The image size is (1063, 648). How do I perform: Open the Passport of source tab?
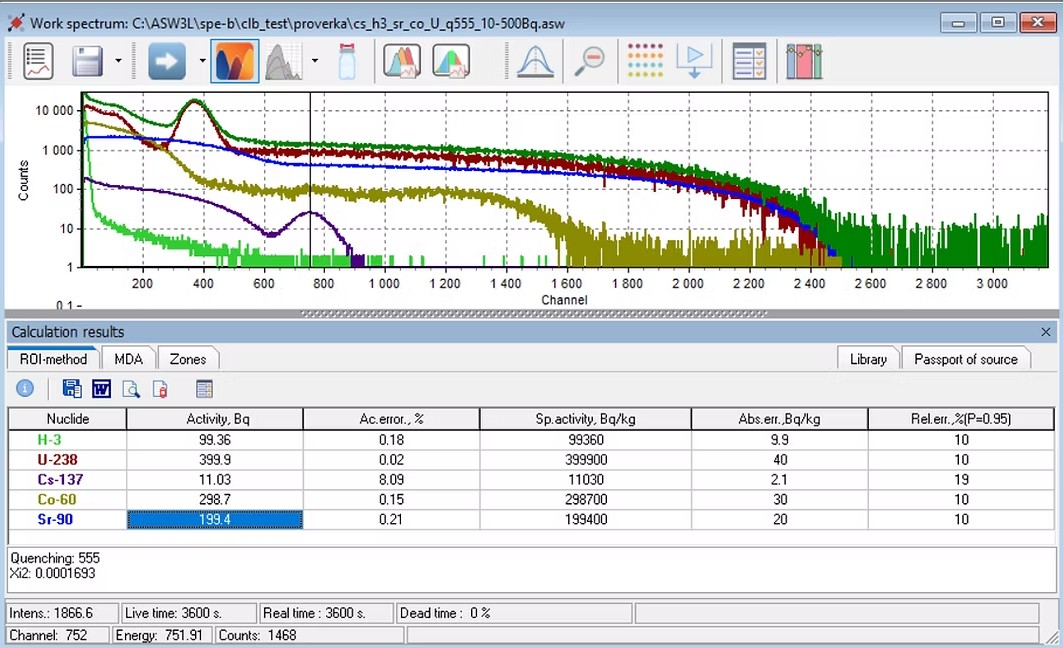pyautogui.click(x=965, y=359)
